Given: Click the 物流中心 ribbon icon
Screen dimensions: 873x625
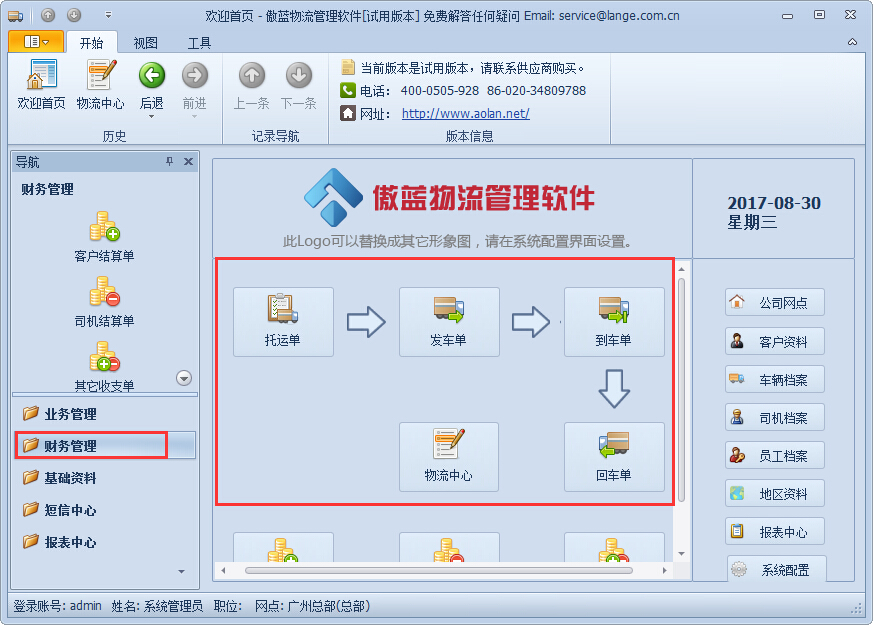Looking at the screenshot, I should [x=100, y=85].
